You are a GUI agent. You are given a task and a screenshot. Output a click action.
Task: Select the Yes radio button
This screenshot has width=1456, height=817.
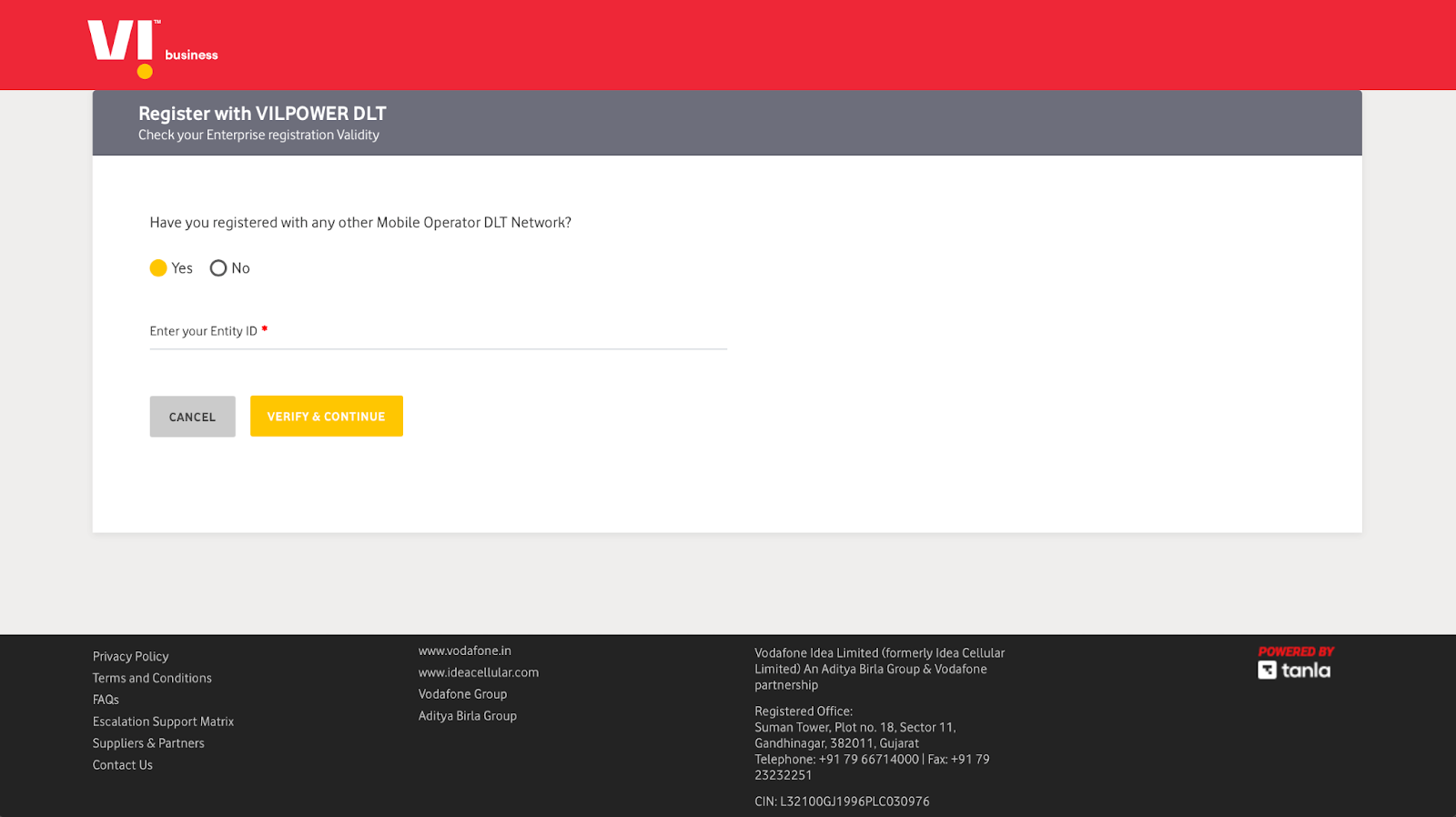158,267
